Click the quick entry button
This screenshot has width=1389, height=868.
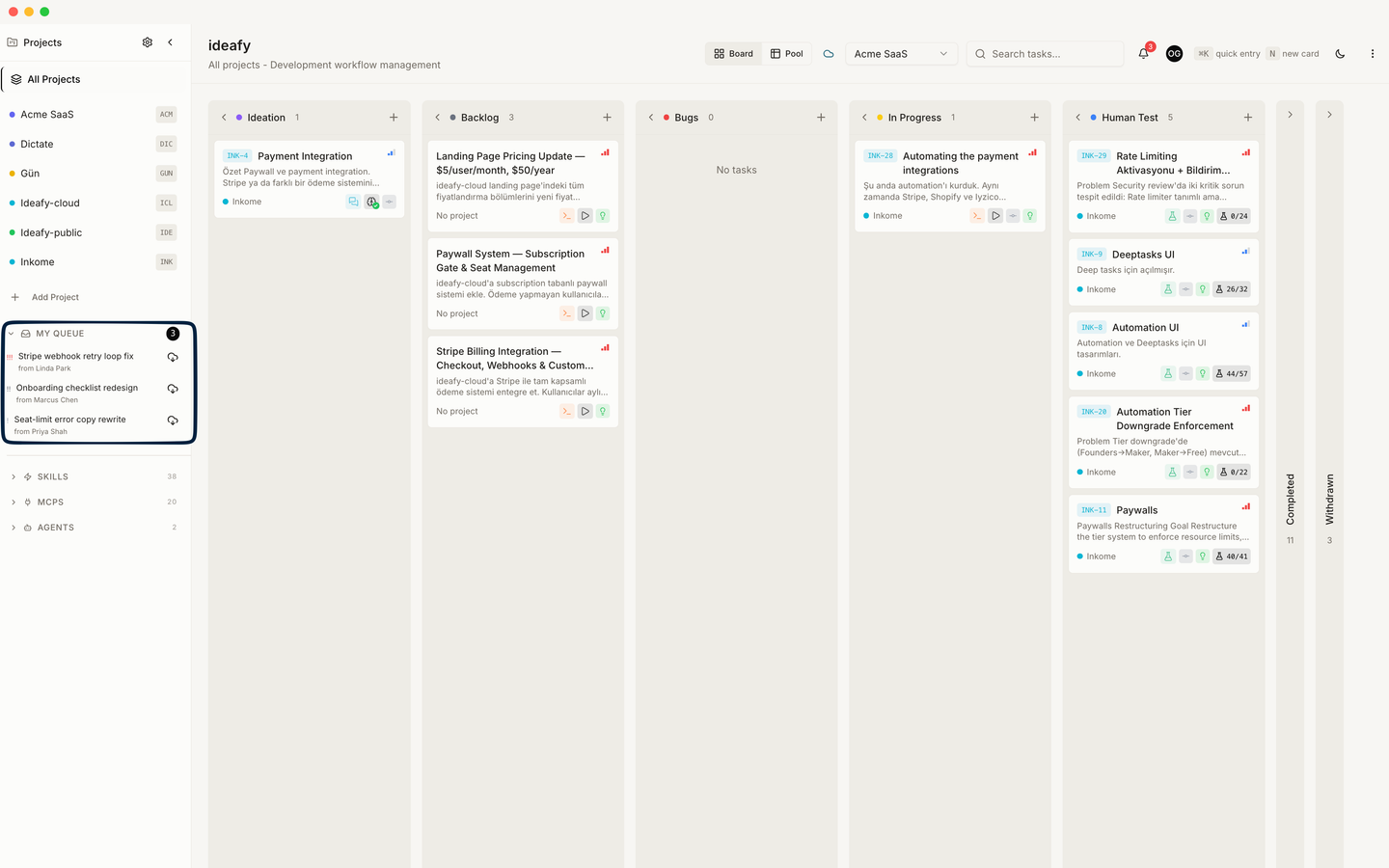click(1228, 54)
